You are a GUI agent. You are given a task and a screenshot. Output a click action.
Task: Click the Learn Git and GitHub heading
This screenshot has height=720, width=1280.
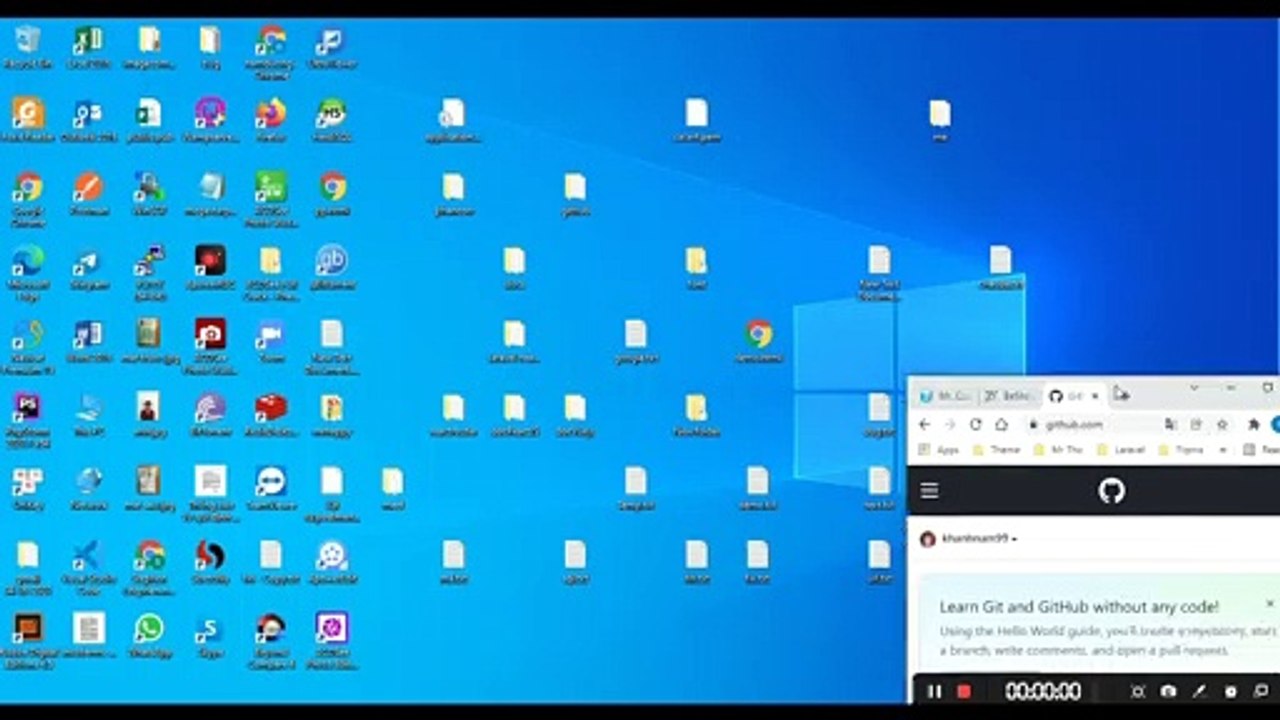[x=1079, y=607]
